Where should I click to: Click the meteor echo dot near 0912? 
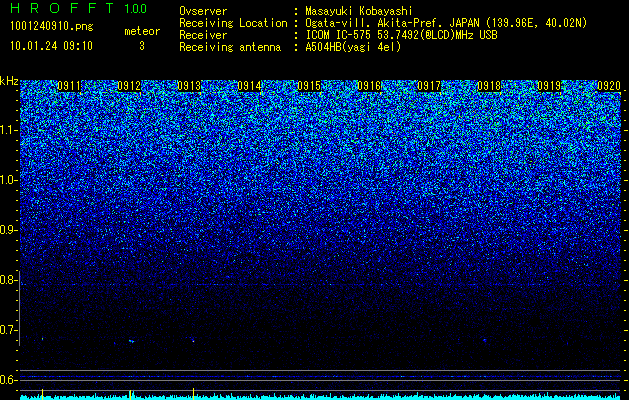tap(131, 341)
